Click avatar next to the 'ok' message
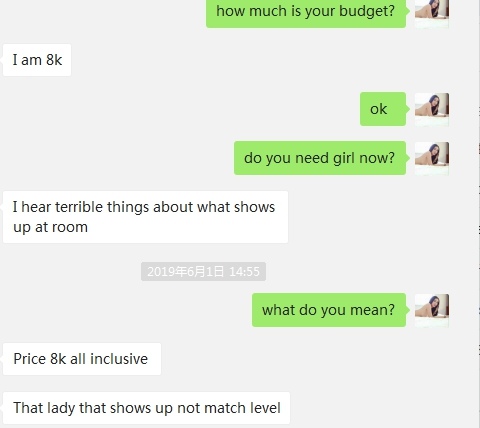The width and height of the screenshot is (480, 428). 432,109
